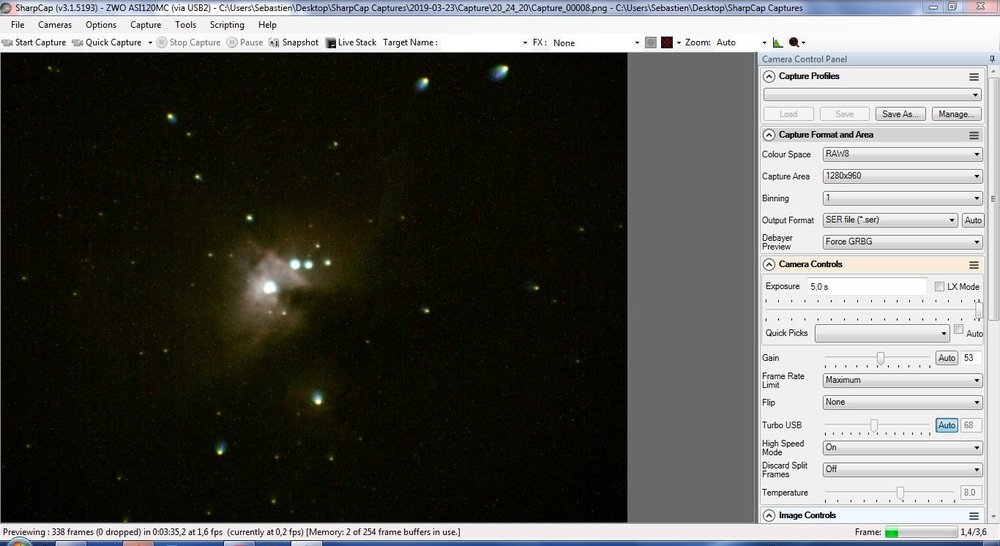Launch Quick Capture
Screen dimensions: 1000x546
[x=107, y=42]
